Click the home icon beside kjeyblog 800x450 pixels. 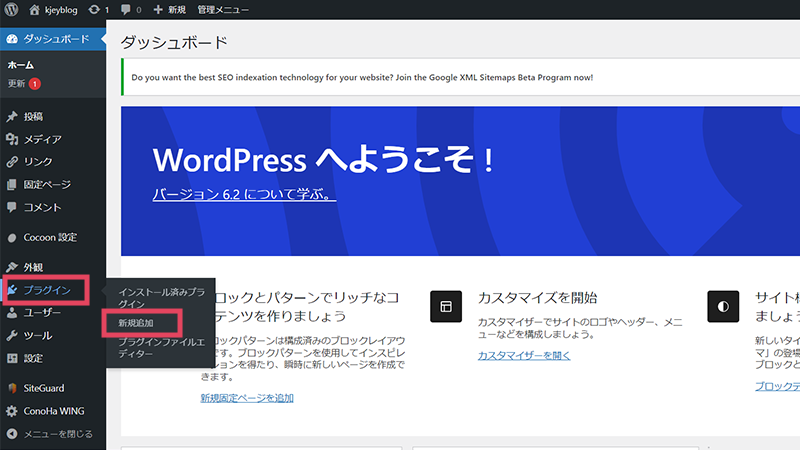coord(34,10)
